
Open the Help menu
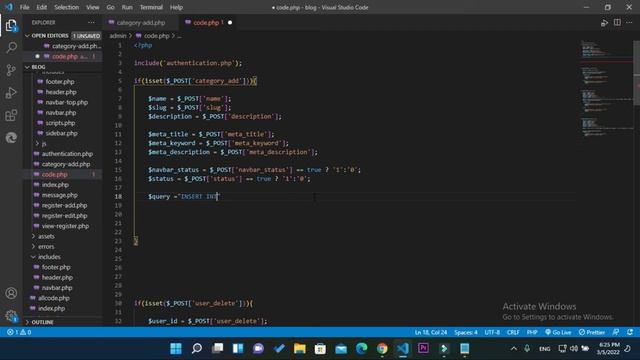[x=176, y=7]
